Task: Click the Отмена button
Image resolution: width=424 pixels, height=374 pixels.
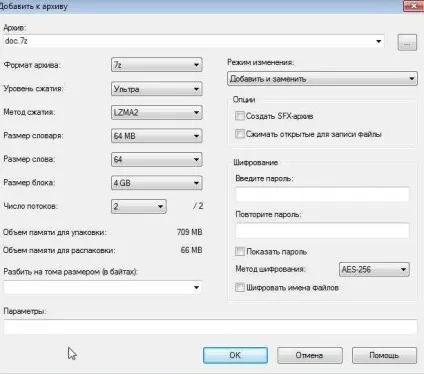Action: click(x=310, y=355)
